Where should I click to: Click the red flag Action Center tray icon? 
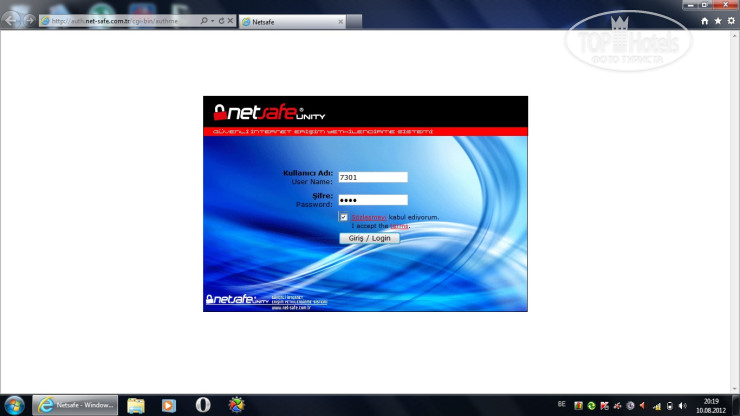click(604, 406)
